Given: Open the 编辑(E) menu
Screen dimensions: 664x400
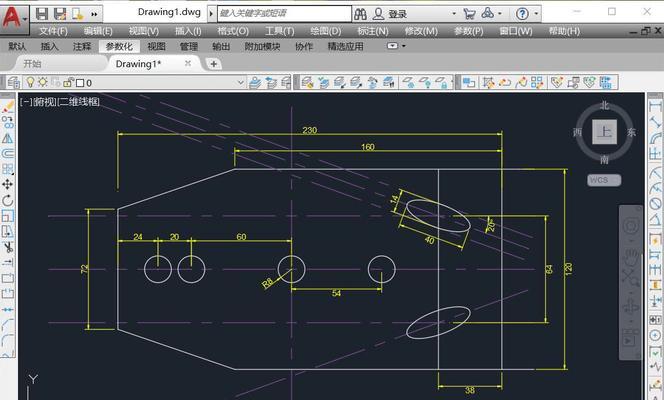Looking at the screenshot, I should [x=98, y=31].
